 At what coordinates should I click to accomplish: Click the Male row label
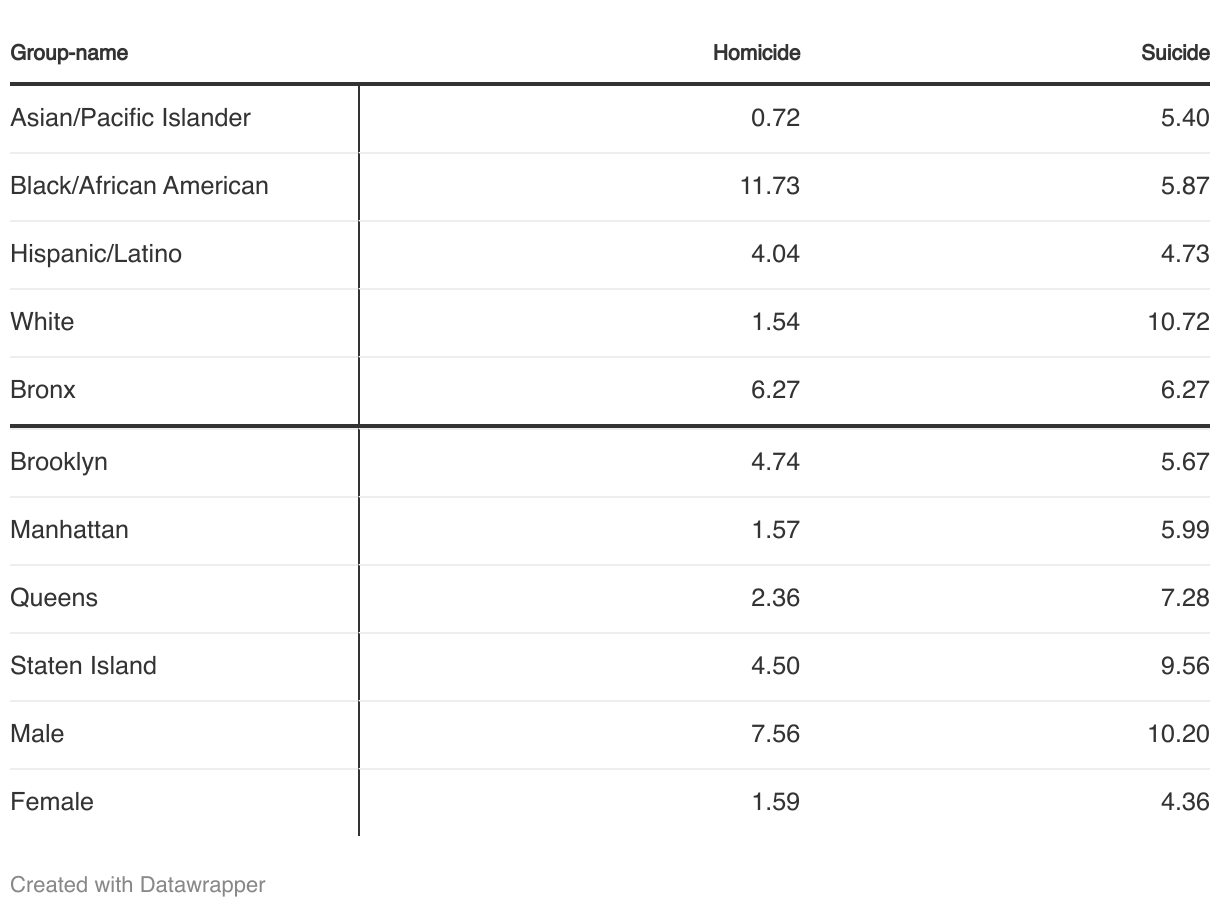pos(37,734)
